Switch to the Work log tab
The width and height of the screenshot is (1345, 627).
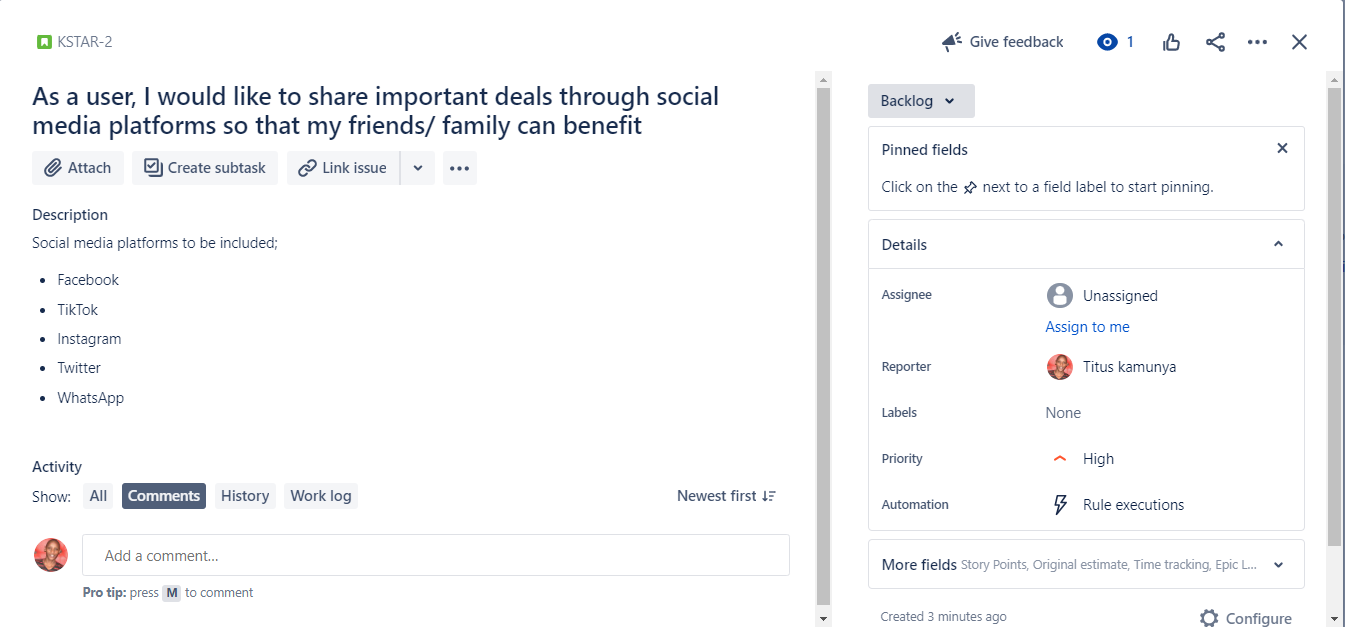[x=321, y=496]
